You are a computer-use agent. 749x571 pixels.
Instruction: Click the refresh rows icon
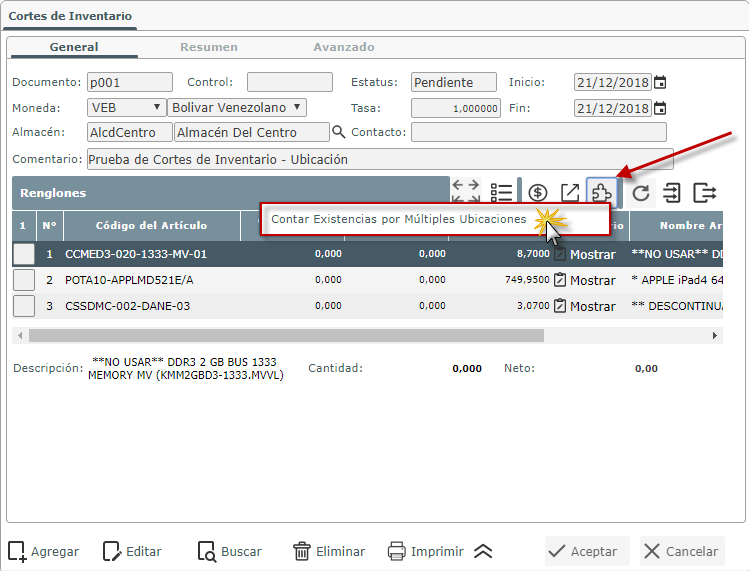pos(641,193)
